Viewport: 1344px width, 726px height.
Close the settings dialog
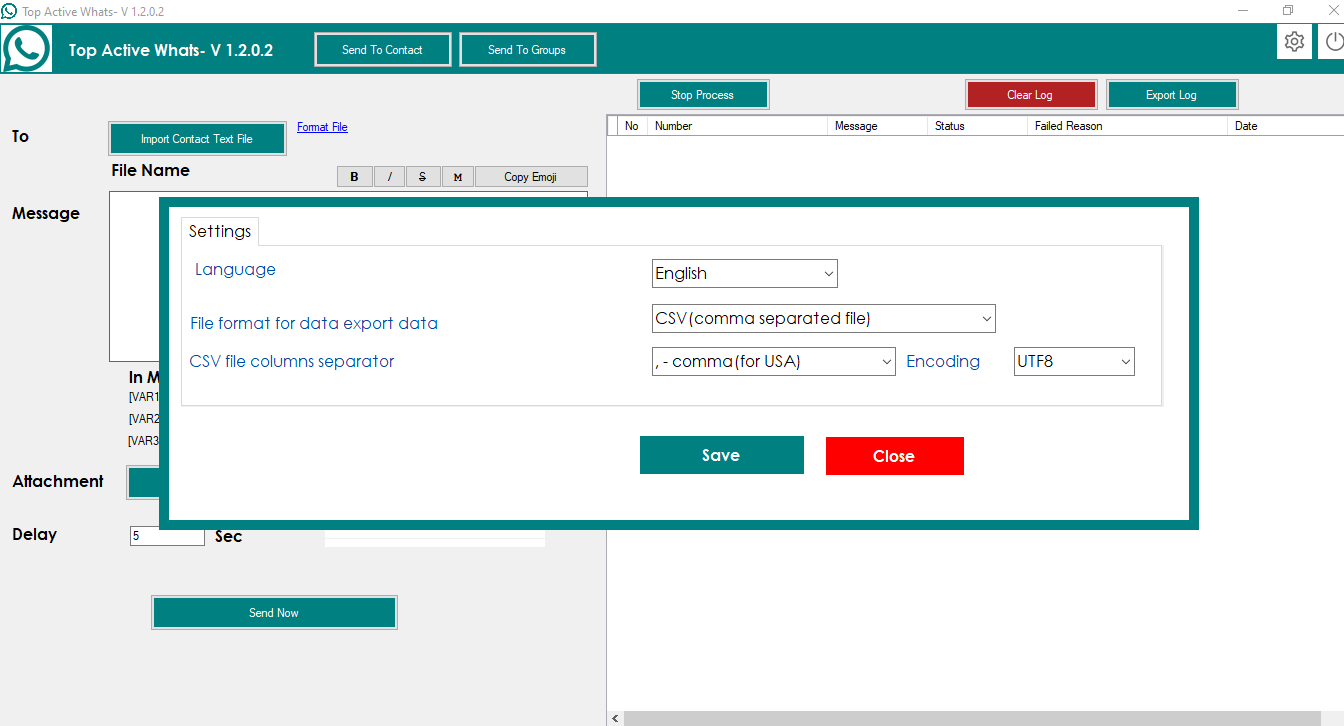tap(894, 456)
